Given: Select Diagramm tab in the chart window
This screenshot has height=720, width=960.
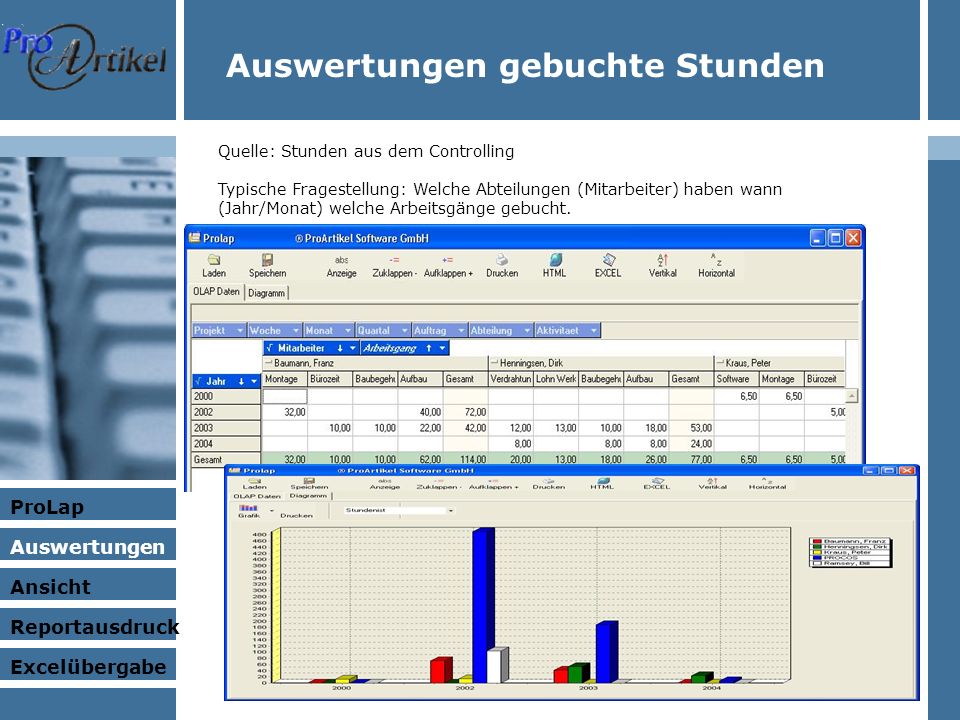Looking at the screenshot, I should pyautogui.click(x=308, y=495).
